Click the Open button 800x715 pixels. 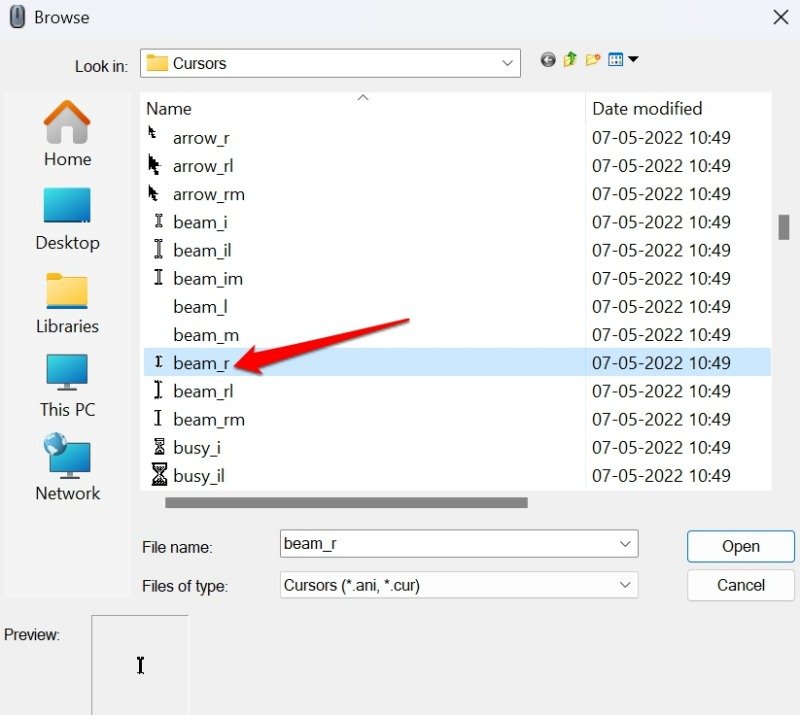point(740,546)
